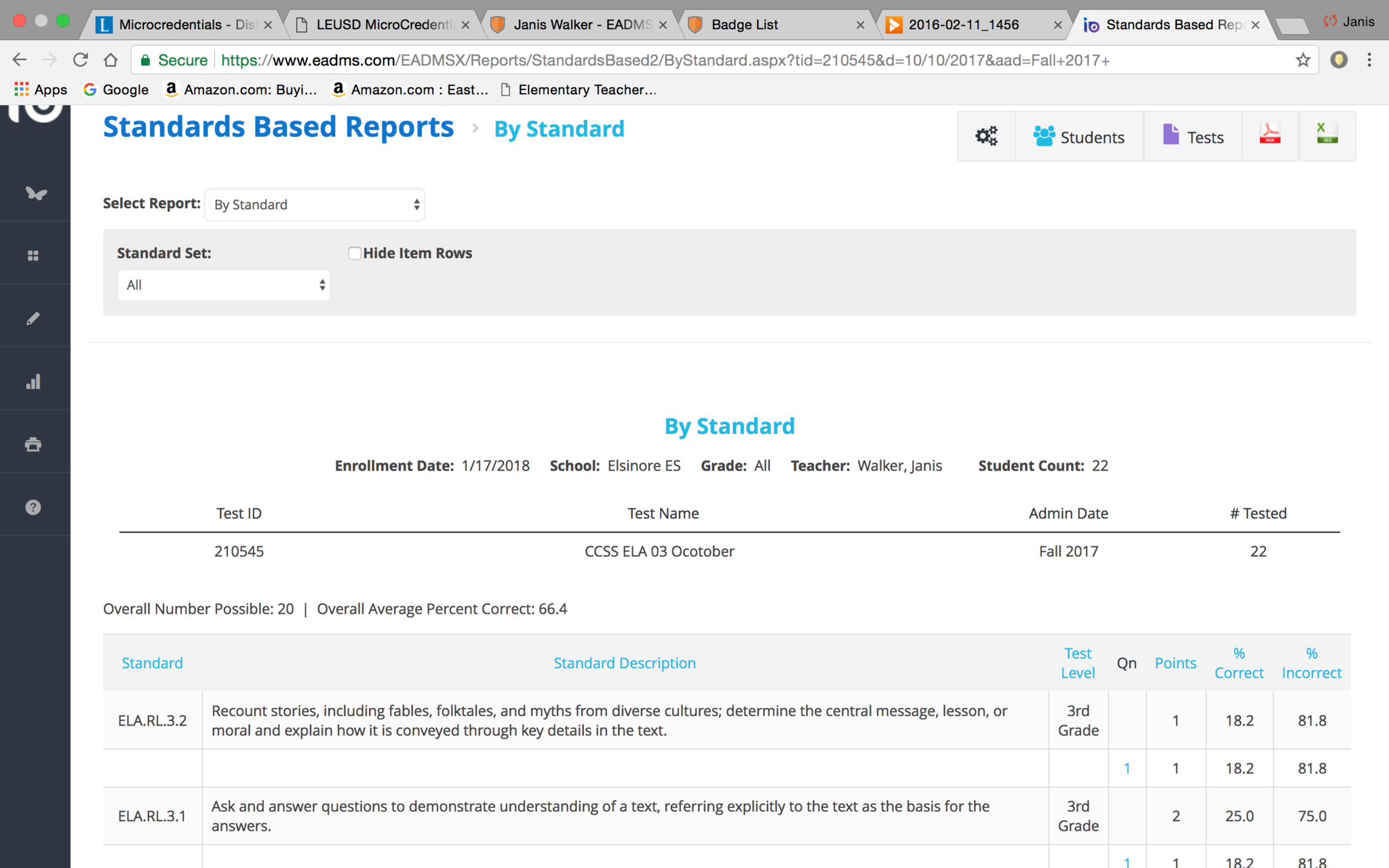The height and width of the screenshot is (868, 1389).
Task: Export report to Excel file
Action: tap(1327, 135)
